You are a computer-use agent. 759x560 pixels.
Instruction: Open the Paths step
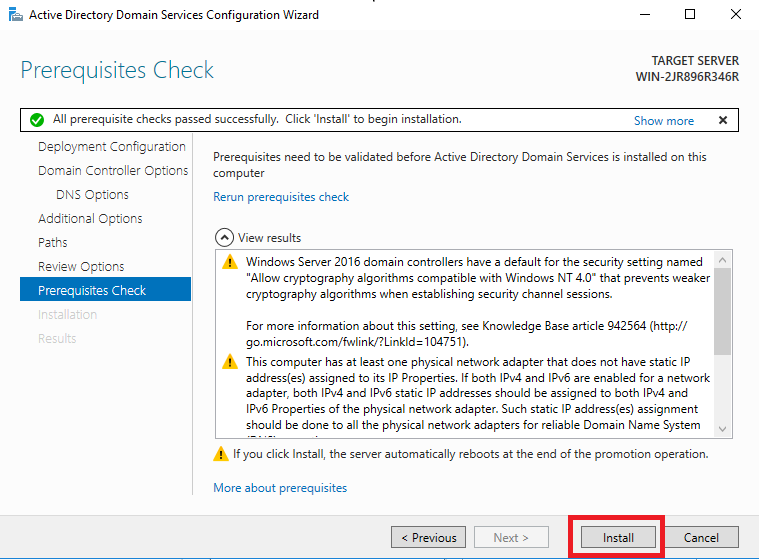point(53,242)
